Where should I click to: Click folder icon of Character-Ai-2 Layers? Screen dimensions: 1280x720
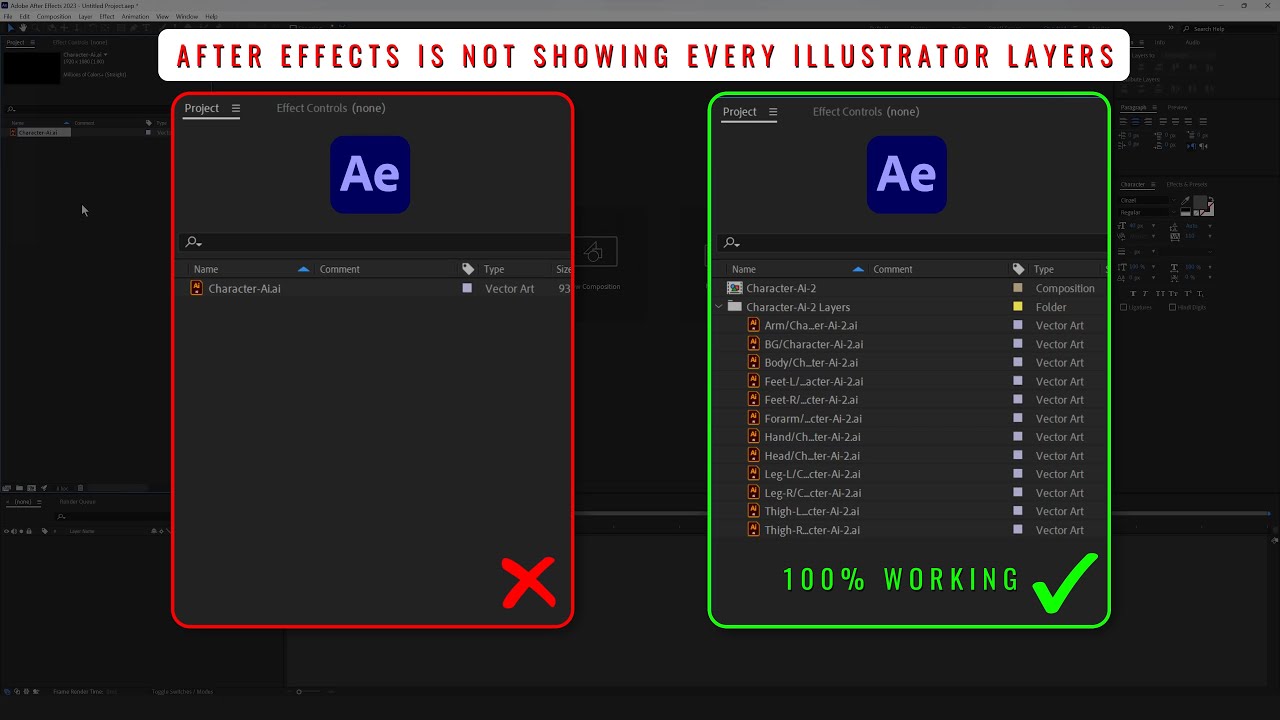(x=734, y=307)
